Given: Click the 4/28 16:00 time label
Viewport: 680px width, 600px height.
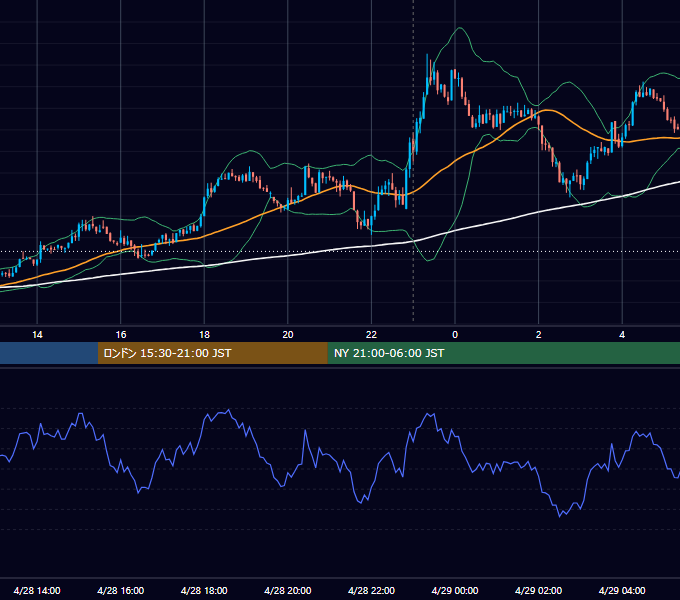Looking at the screenshot, I should pos(121,590).
